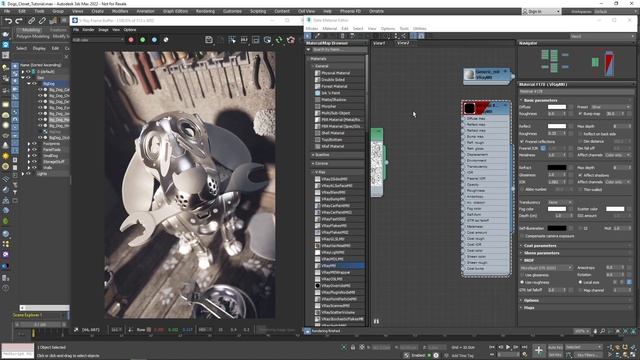
Task: Open RGB color channel dropdown in frame buffer
Action: (x=98, y=40)
